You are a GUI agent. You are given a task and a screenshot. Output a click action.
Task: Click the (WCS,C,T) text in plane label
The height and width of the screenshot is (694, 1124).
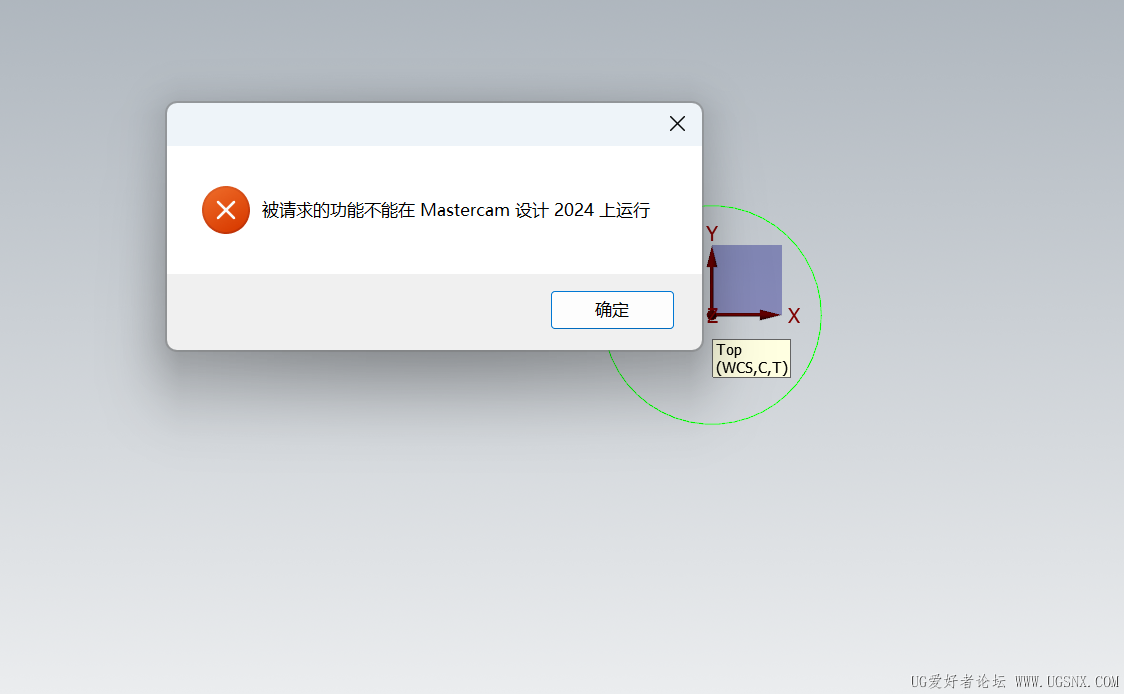pos(752,368)
